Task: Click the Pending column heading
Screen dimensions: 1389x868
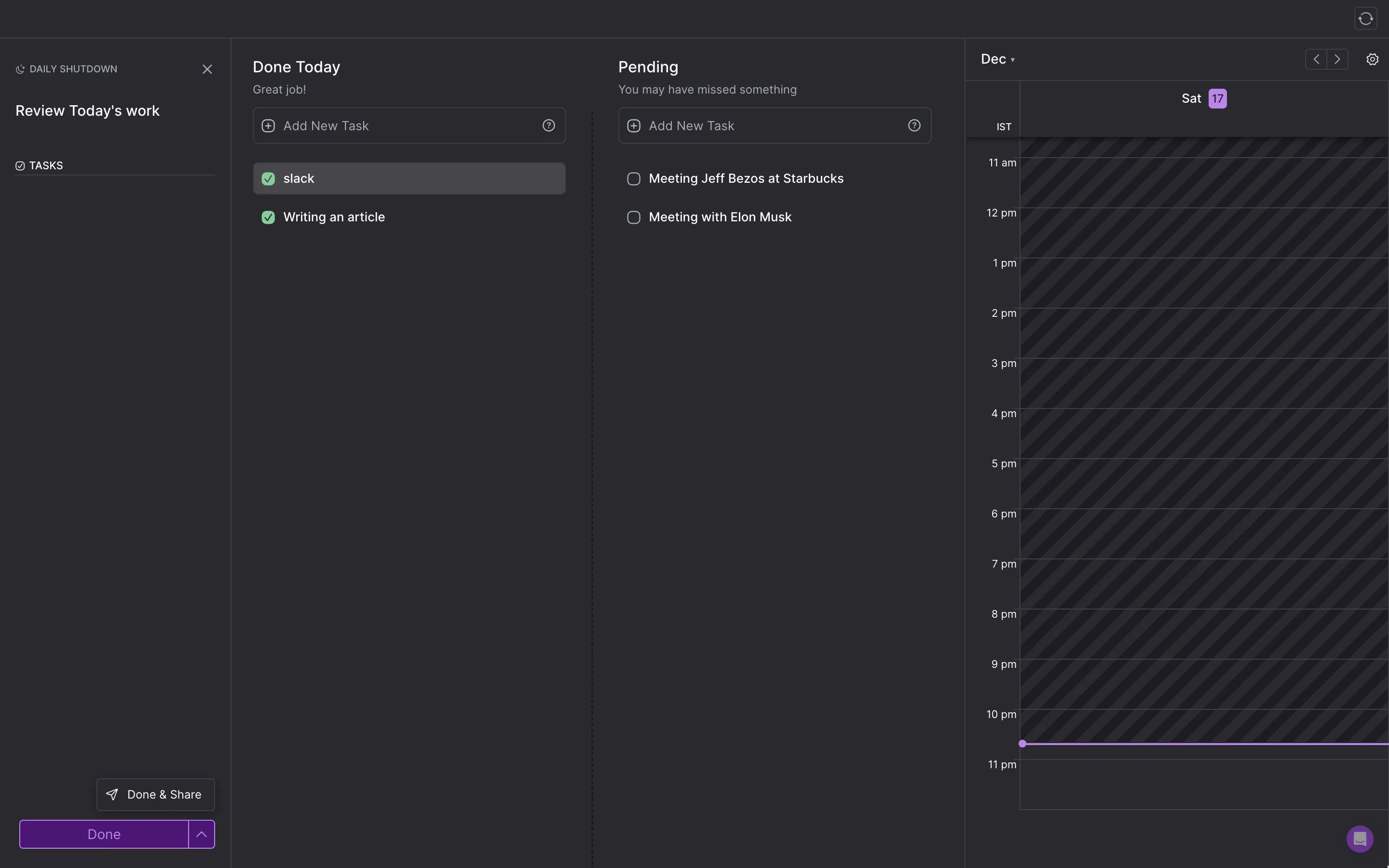Action: [648, 67]
